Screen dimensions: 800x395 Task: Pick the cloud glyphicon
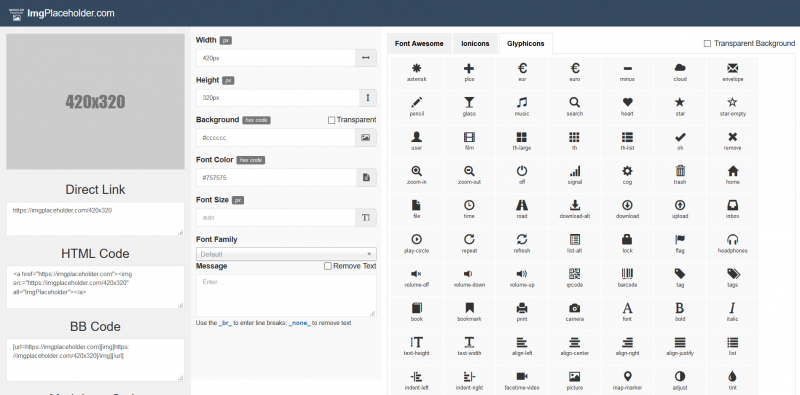(x=680, y=73)
